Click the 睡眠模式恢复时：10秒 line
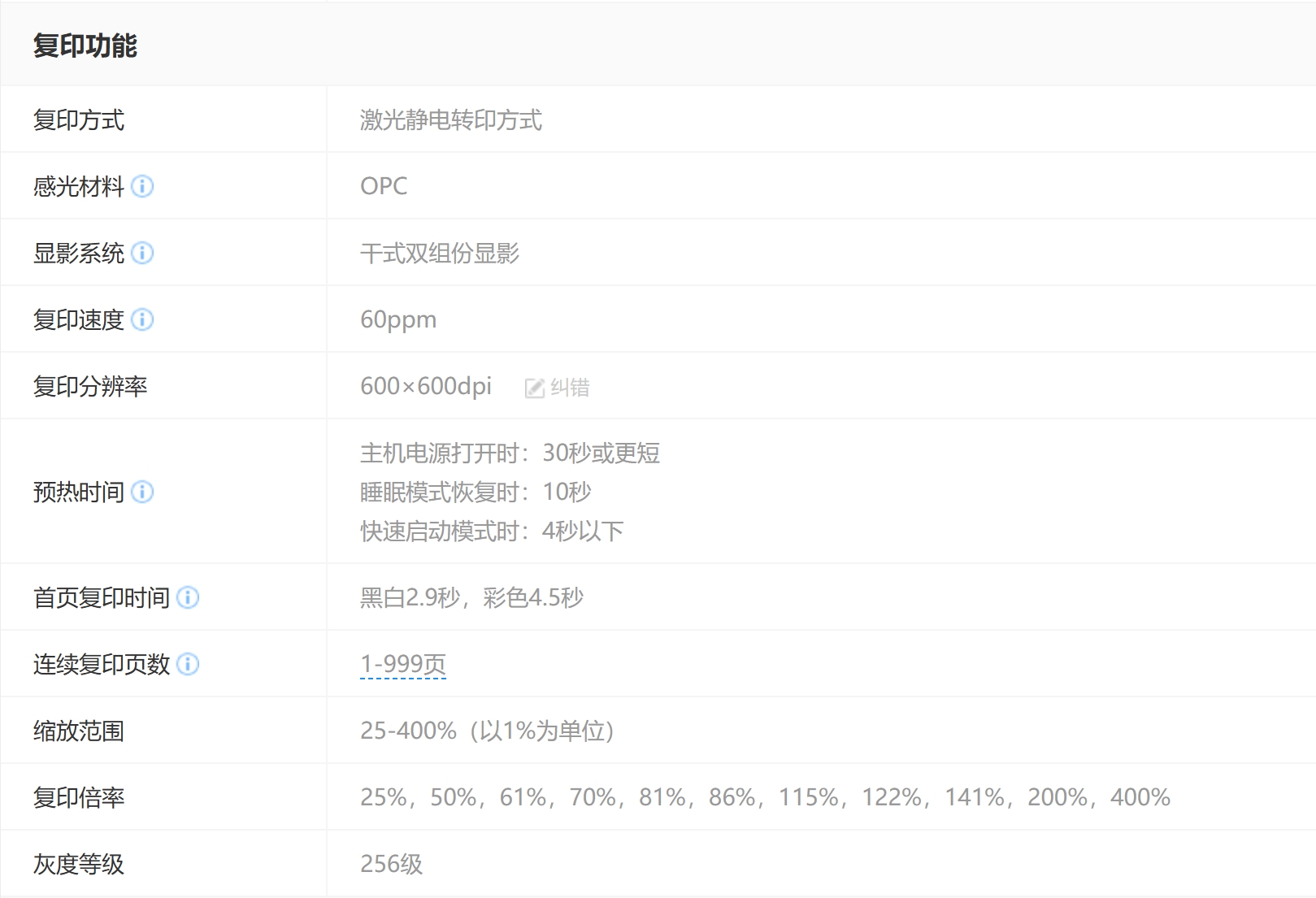 tap(476, 492)
